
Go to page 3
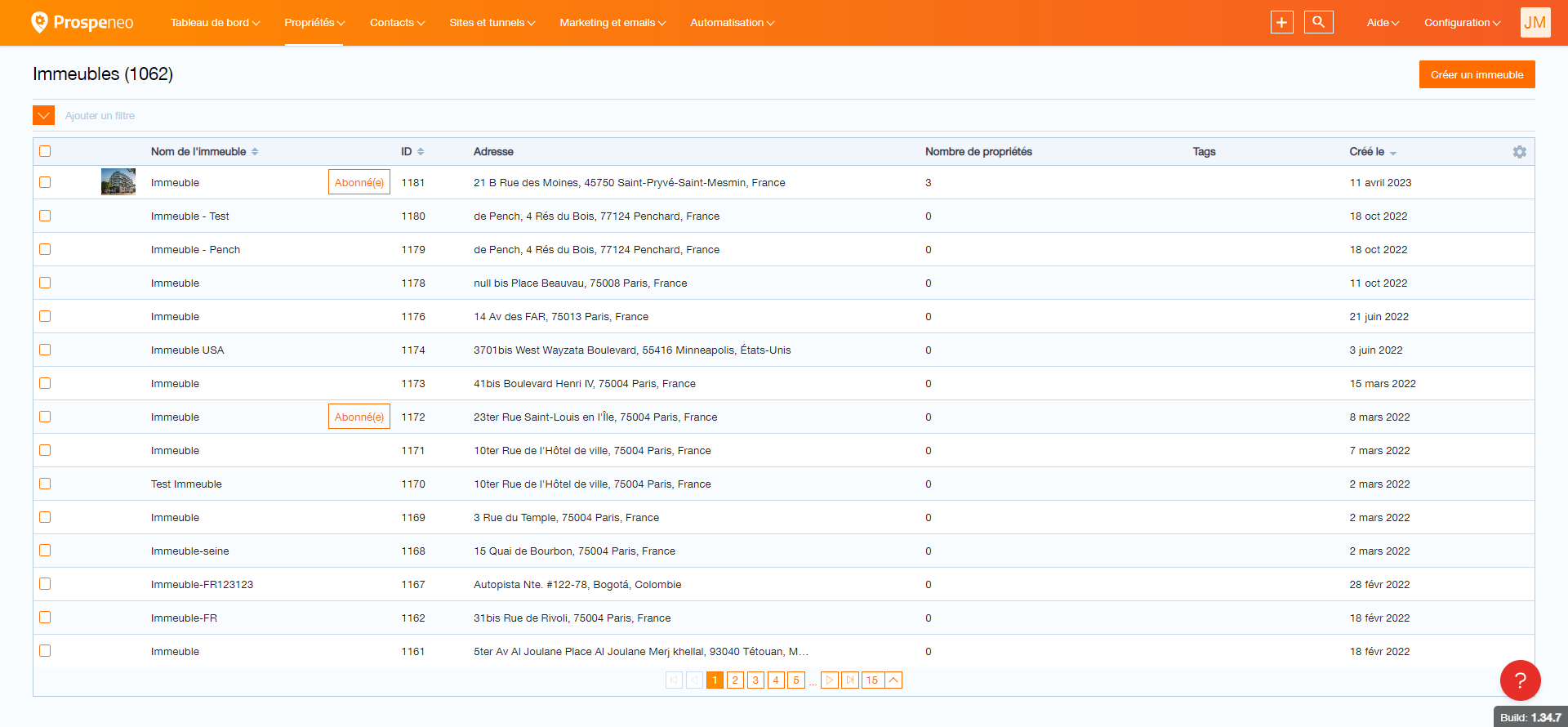tap(755, 680)
